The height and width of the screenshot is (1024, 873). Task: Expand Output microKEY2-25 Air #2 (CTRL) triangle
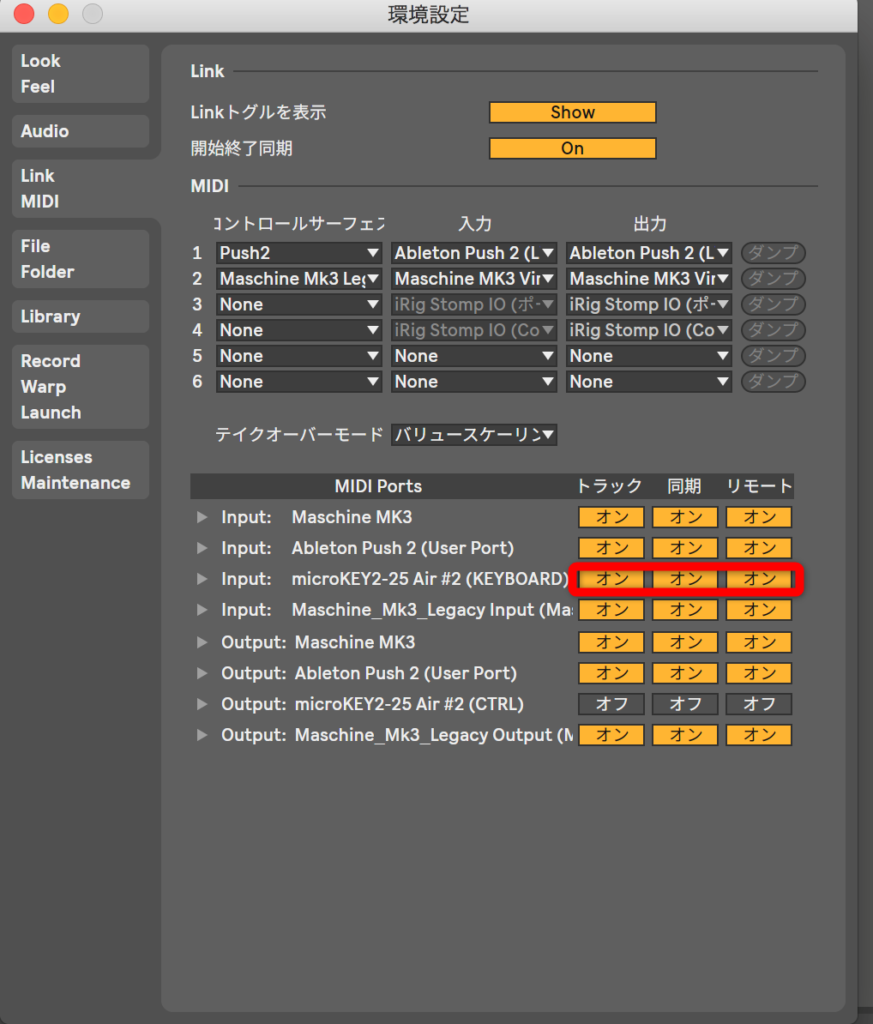click(202, 704)
